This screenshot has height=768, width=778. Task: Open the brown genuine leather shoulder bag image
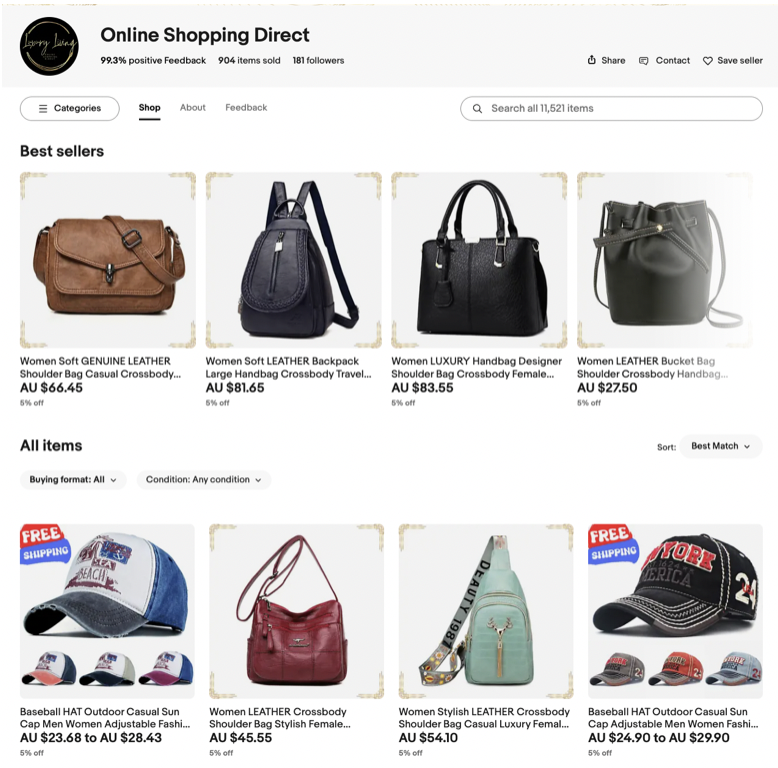[x=108, y=260]
